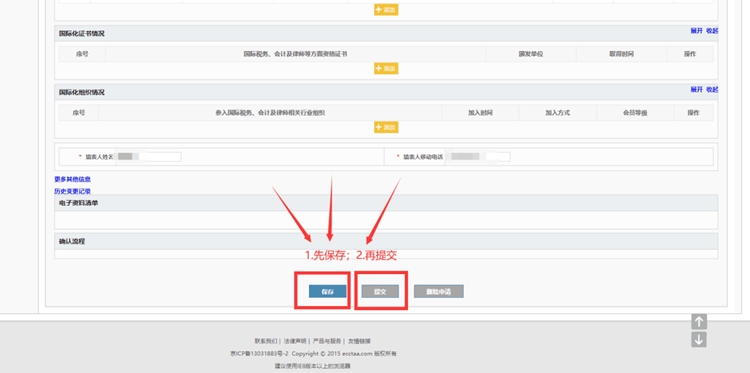Click the 参入国际税务、会计及律师相关行业组织 header
This screenshot has height=373, width=750.
tap(270, 113)
